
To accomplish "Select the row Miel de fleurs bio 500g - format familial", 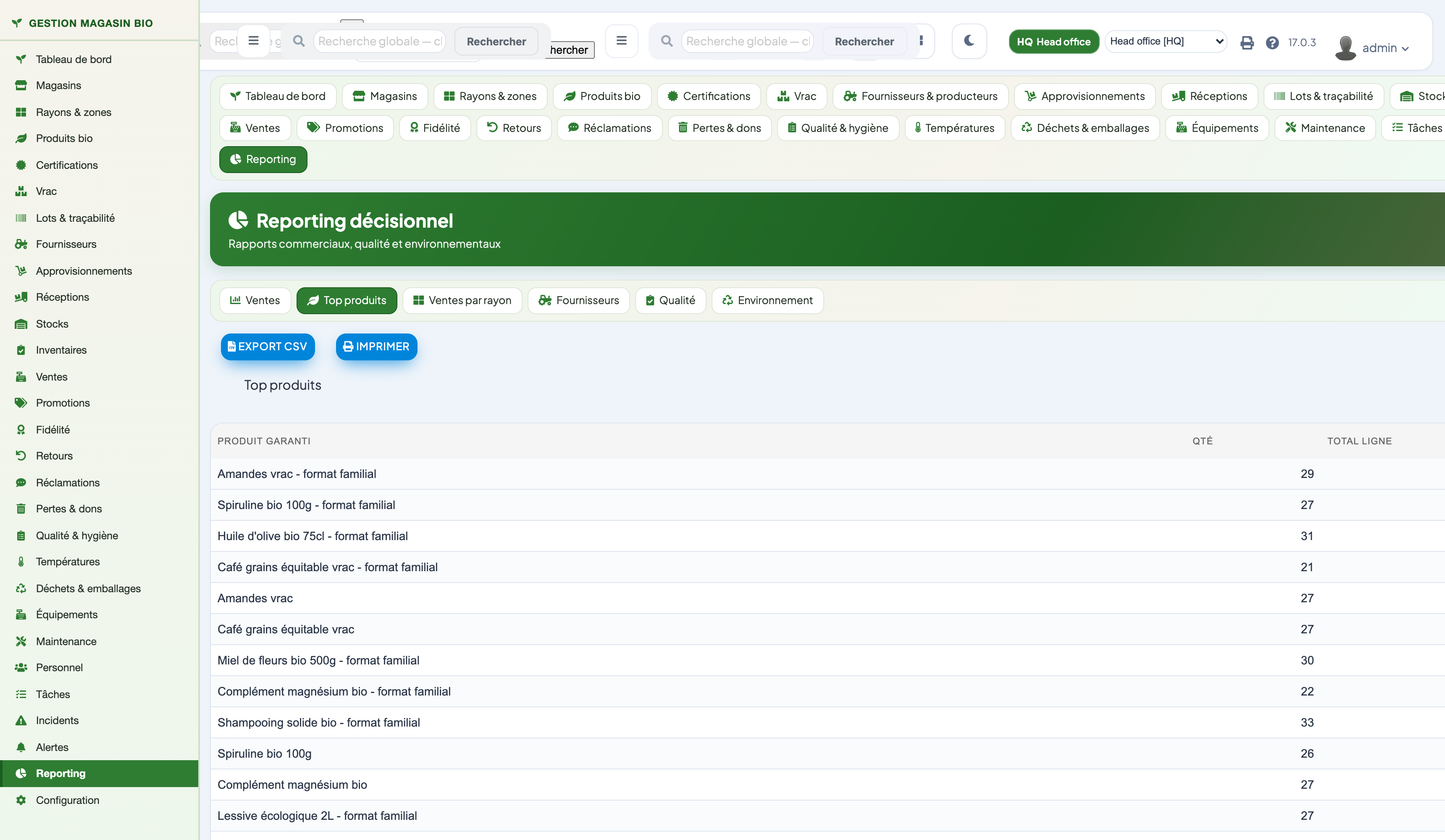I will (828, 660).
